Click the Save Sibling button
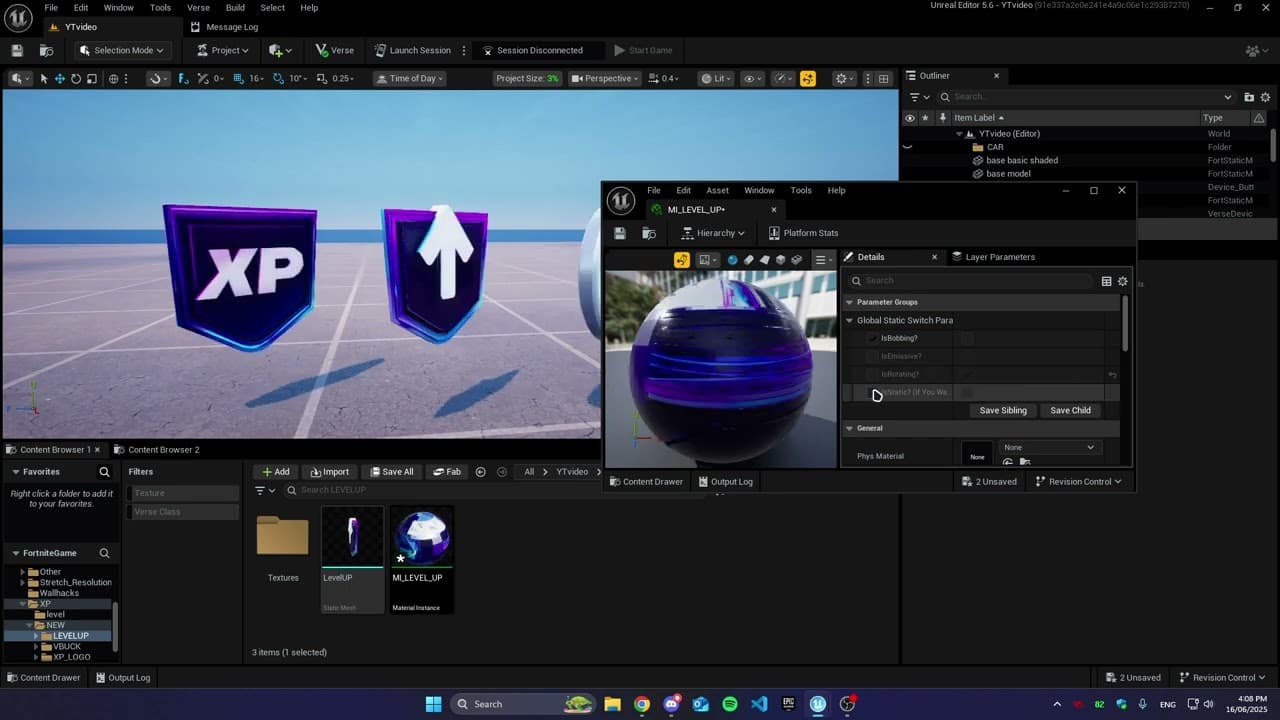The image size is (1280, 720). pyautogui.click(x=1003, y=410)
